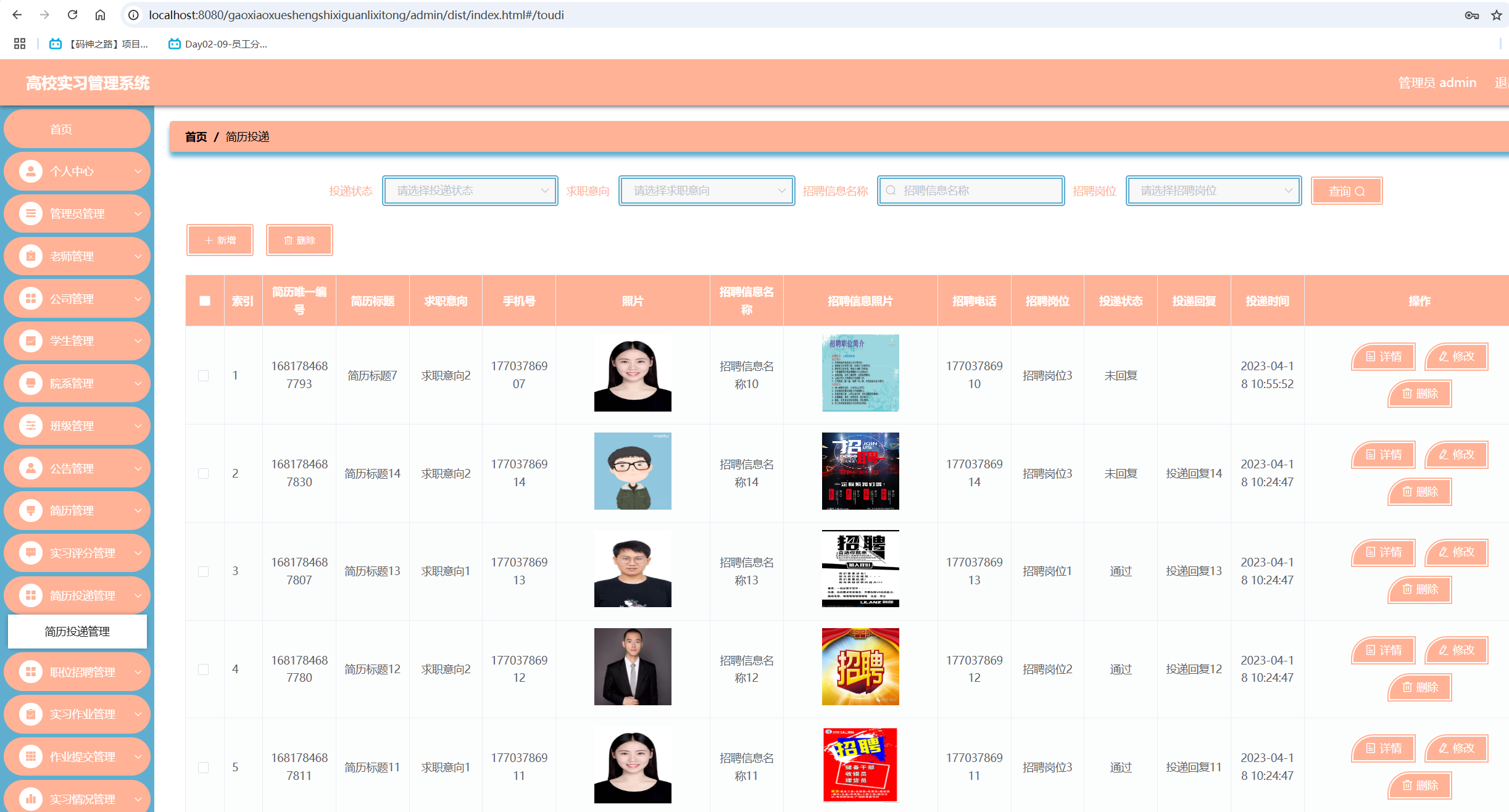The image size is (1509, 812).
Task: Click the password key icon in address bar
Action: pos(1471,15)
